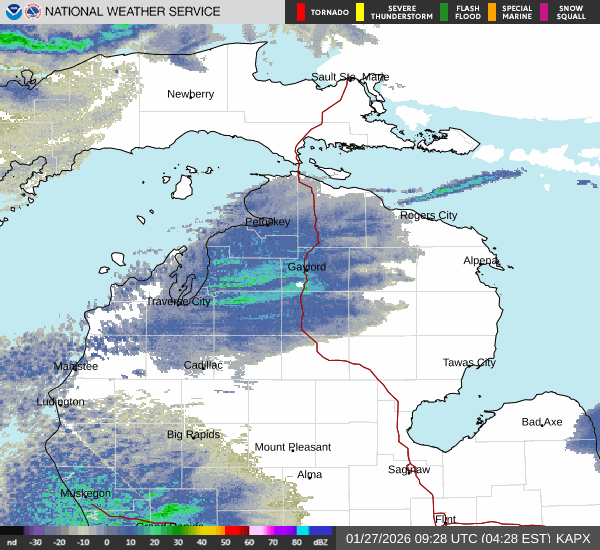Image resolution: width=600 pixels, height=550 pixels.
Task: Click the Bad Axe city label
Action: (542, 422)
